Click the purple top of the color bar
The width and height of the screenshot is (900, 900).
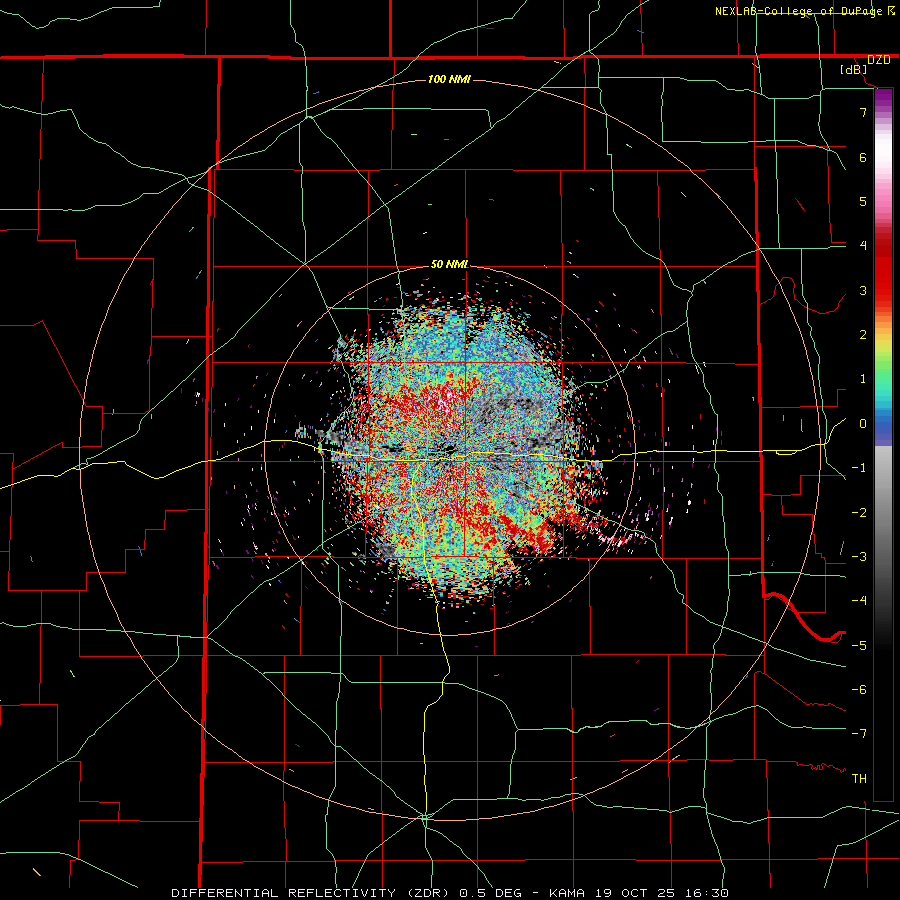click(883, 98)
